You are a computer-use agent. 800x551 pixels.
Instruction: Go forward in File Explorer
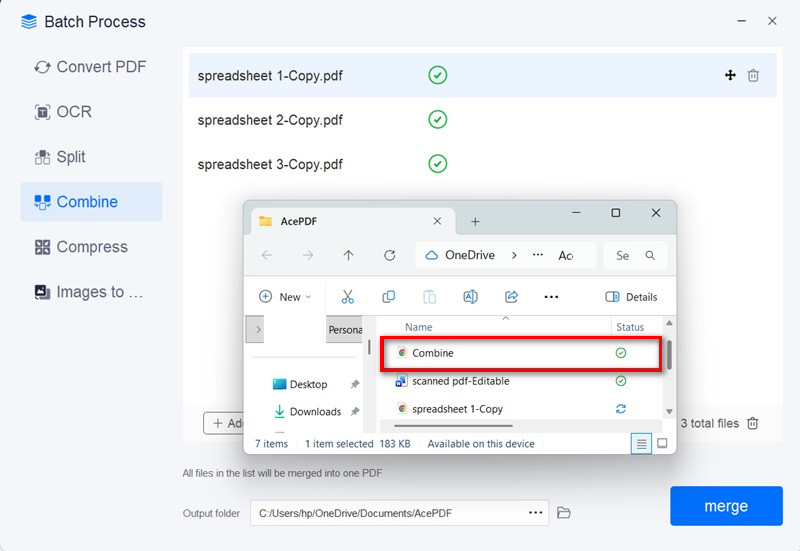(308, 255)
